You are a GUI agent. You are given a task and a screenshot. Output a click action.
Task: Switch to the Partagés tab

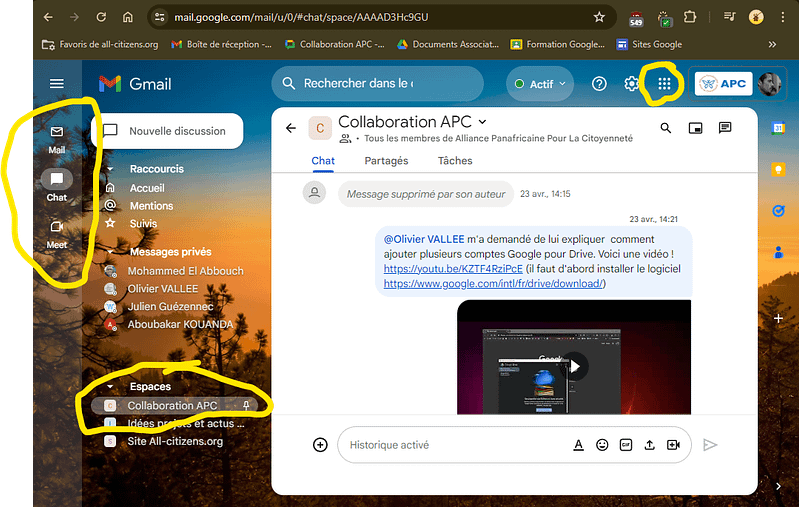tap(386, 161)
